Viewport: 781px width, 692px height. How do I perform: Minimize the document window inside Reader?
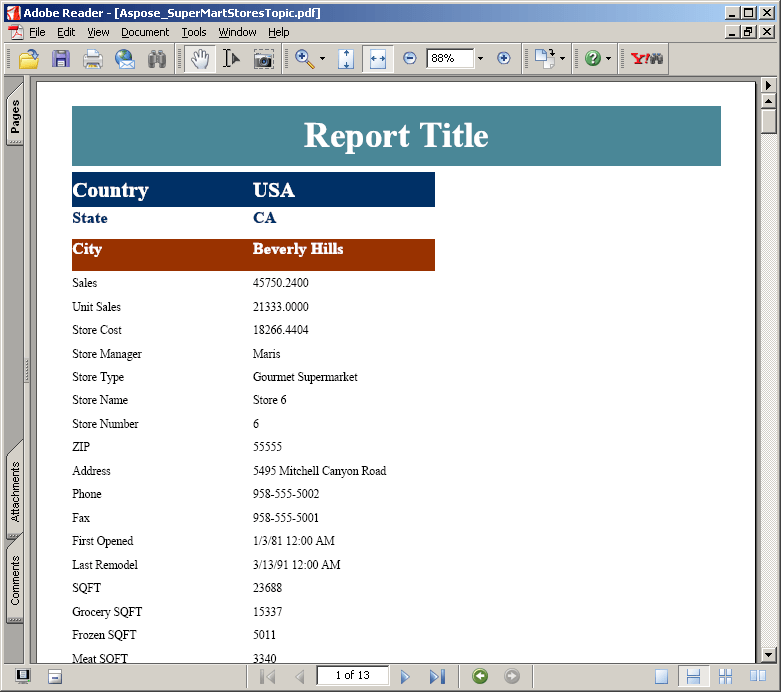[732, 32]
